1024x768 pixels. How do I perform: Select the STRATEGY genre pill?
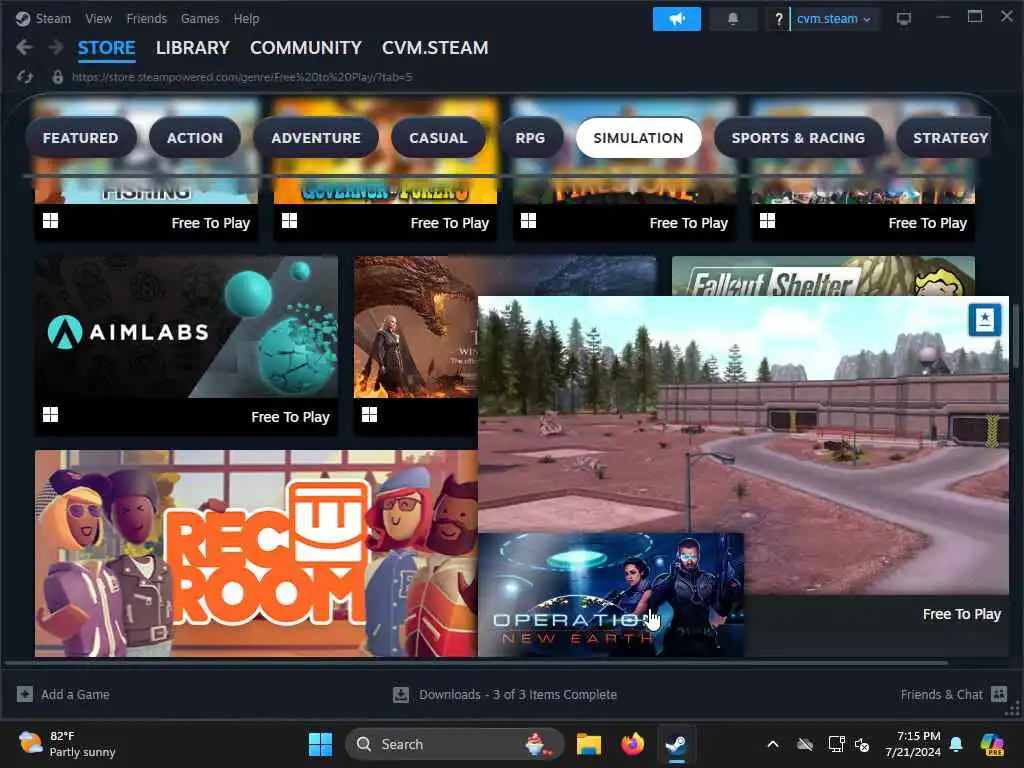tap(944, 138)
